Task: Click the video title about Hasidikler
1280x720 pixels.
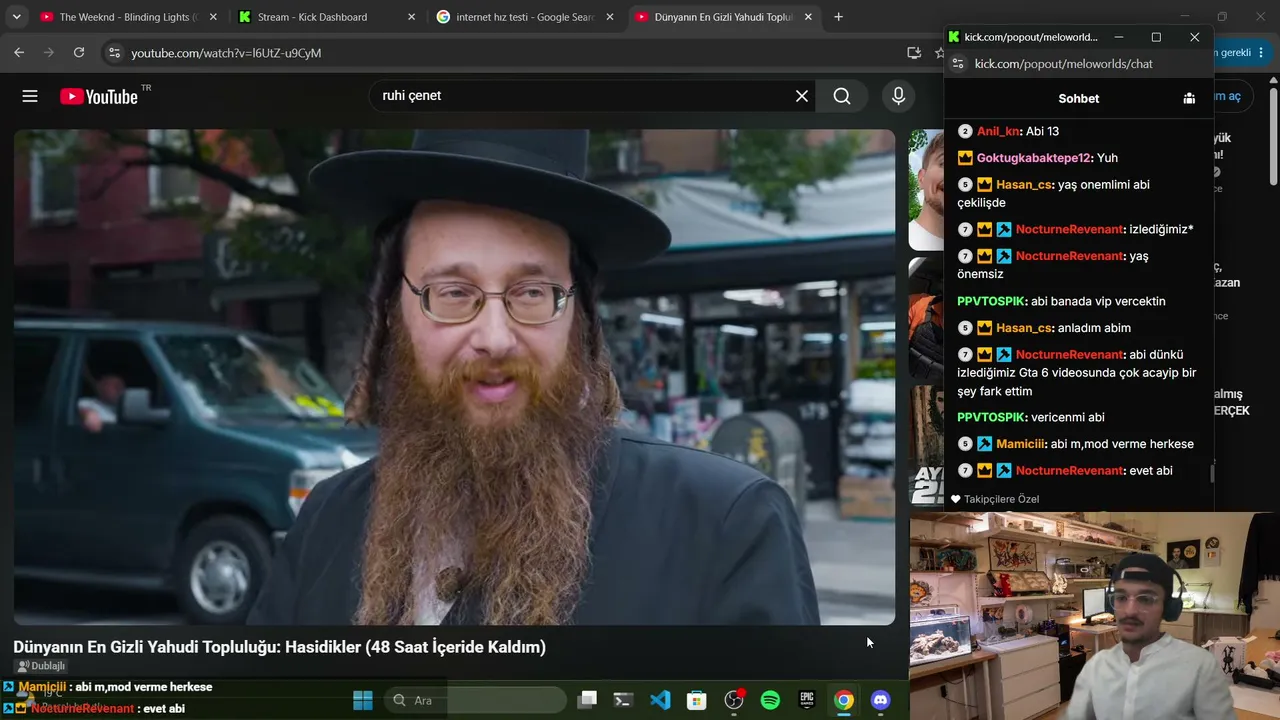Action: (279, 647)
